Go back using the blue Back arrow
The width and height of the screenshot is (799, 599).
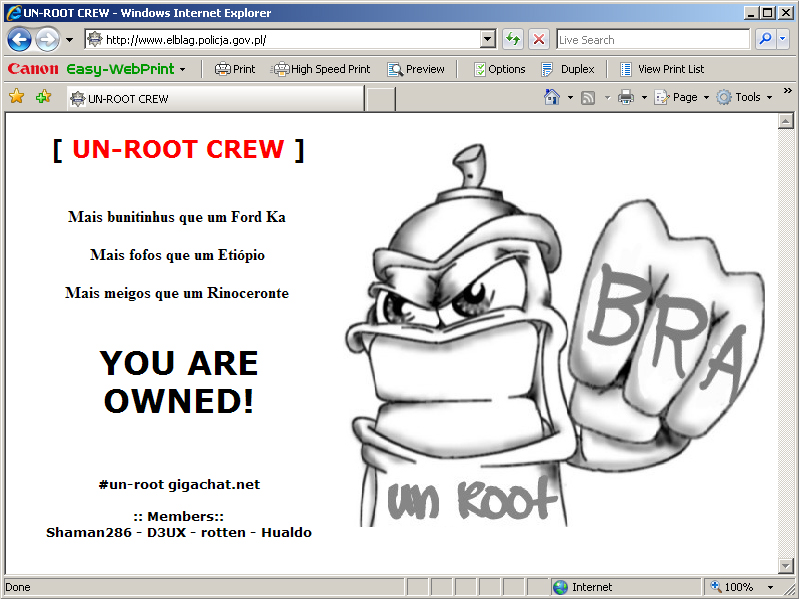(x=20, y=40)
